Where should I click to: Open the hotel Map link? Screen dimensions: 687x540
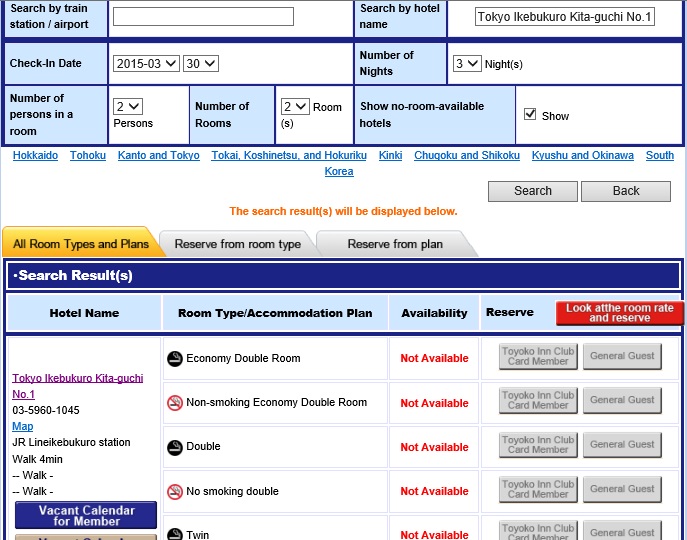[x=23, y=426]
